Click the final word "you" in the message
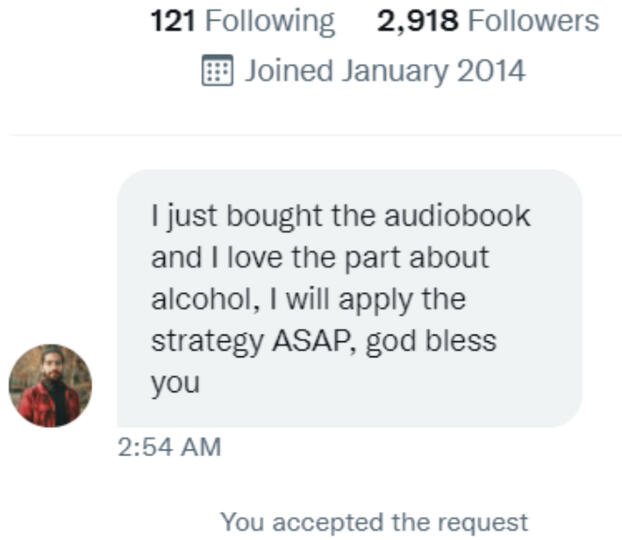The width and height of the screenshot is (622, 540). [x=175, y=382]
